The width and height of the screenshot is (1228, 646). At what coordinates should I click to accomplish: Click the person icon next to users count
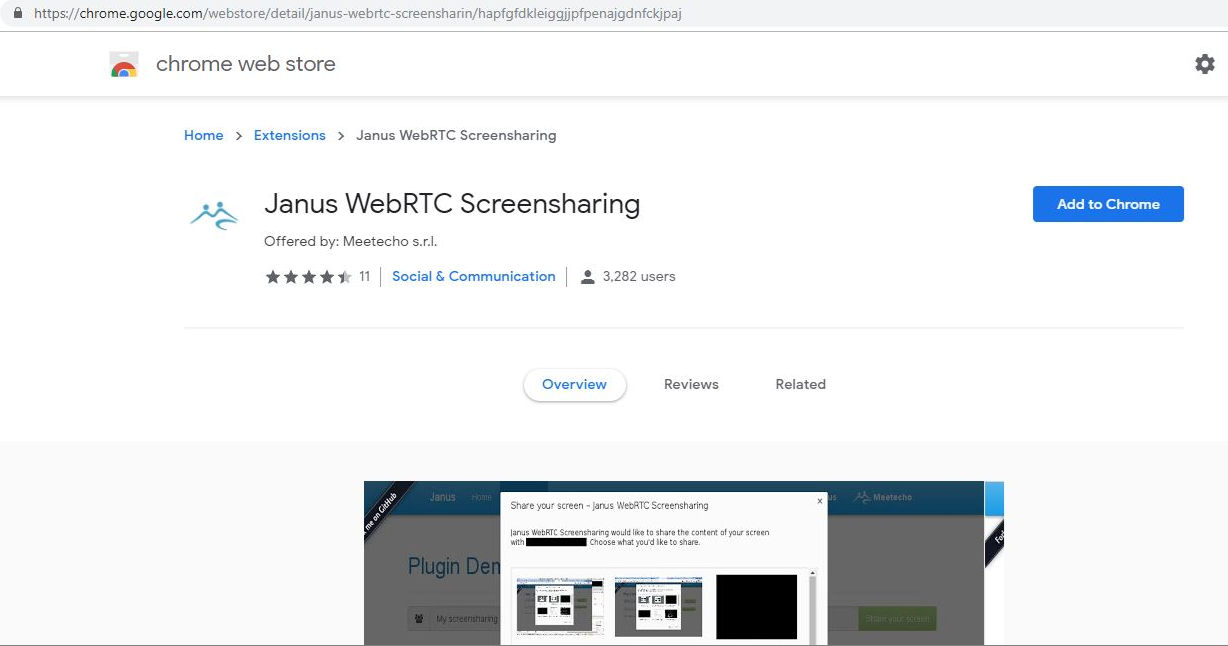(587, 276)
